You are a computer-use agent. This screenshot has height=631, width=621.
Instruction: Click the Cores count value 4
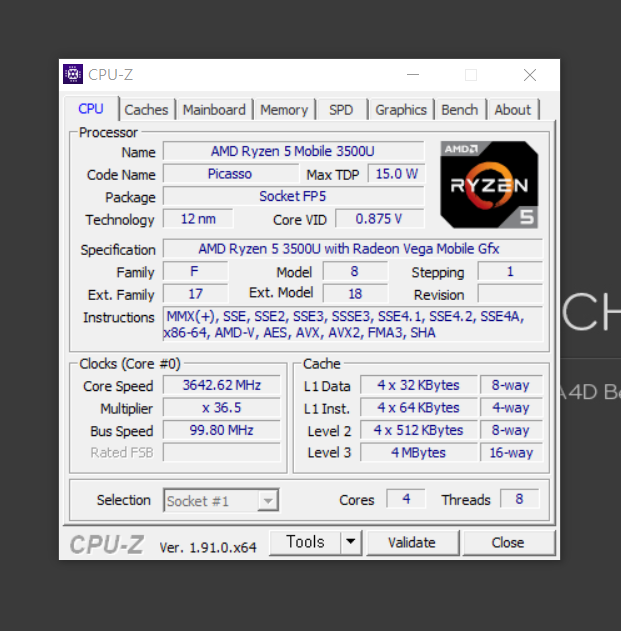pyautogui.click(x=406, y=499)
